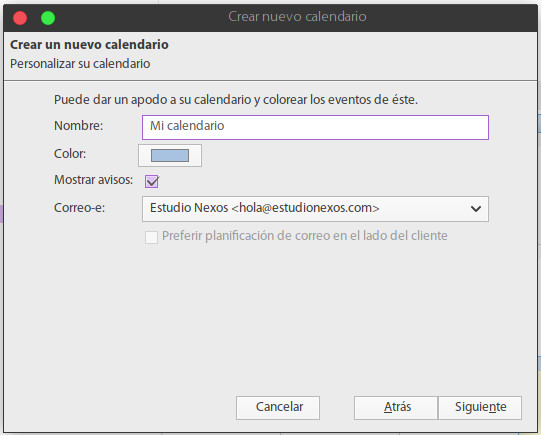Click the Nombre text field
Image resolution: width=541 pixels, height=435 pixels.
[x=315, y=127]
